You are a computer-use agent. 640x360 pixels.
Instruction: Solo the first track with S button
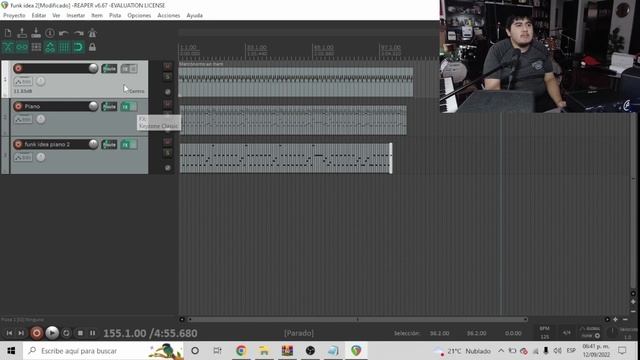(x=167, y=77)
